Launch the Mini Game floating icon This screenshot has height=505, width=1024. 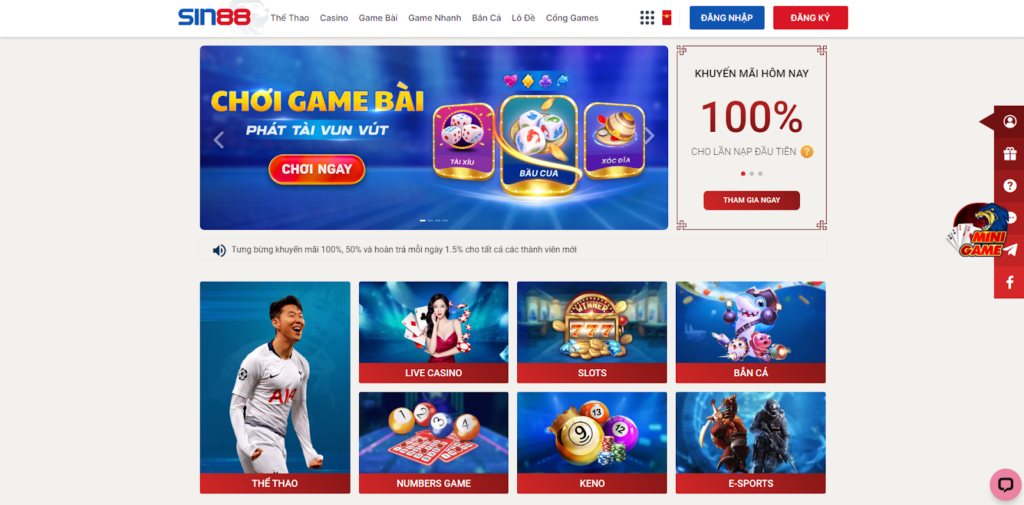coord(978,230)
